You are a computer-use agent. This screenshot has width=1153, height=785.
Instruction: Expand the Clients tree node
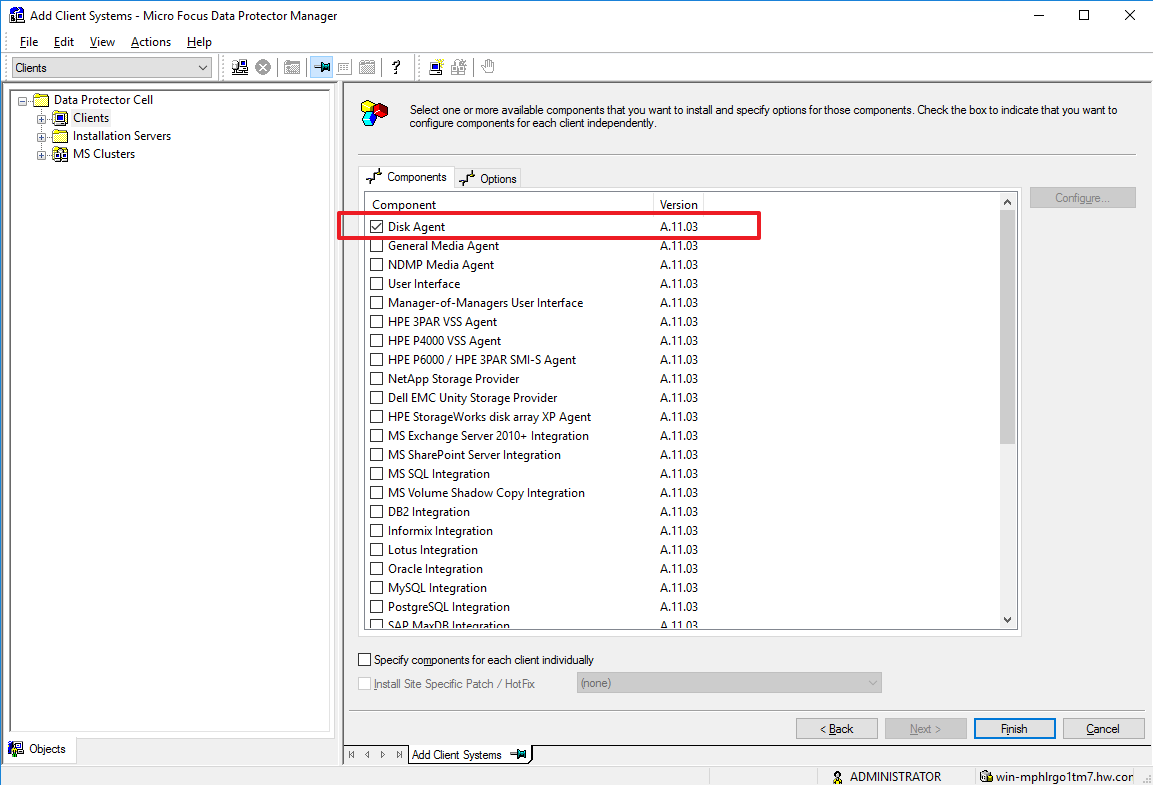(42, 119)
